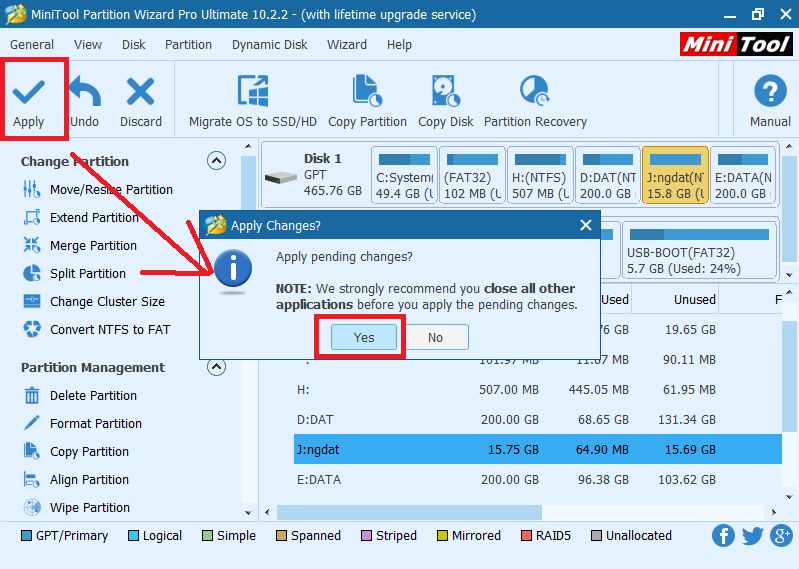Image resolution: width=799 pixels, height=569 pixels.
Task: Select Change Cluster Size action
Action: [94, 302]
